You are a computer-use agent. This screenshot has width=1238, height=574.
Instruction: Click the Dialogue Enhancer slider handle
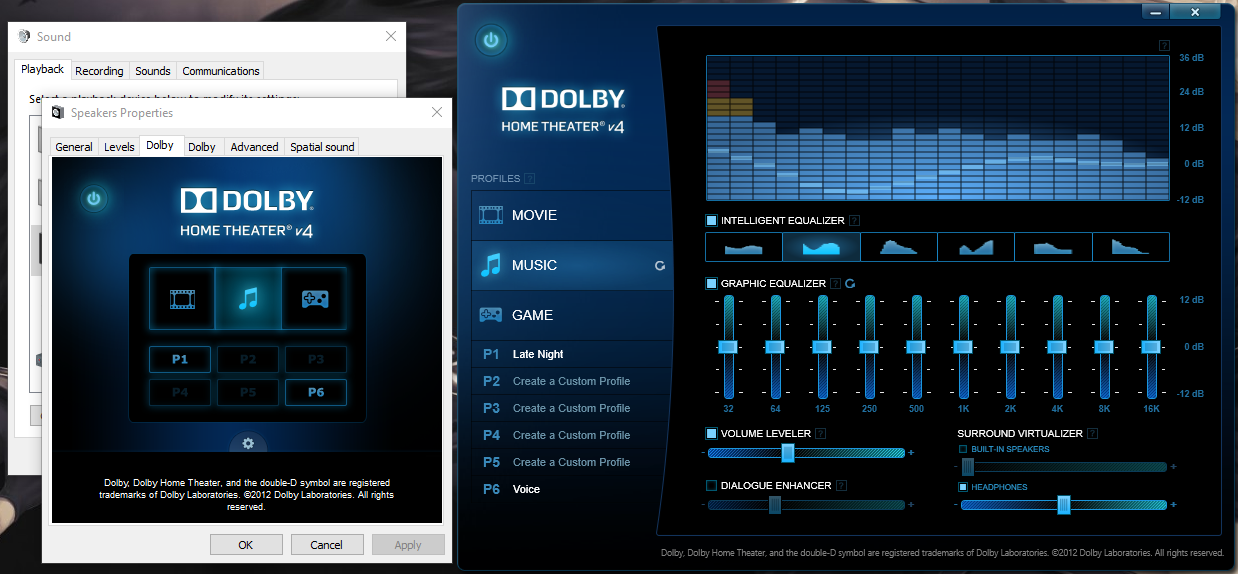(x=775, y=505)
